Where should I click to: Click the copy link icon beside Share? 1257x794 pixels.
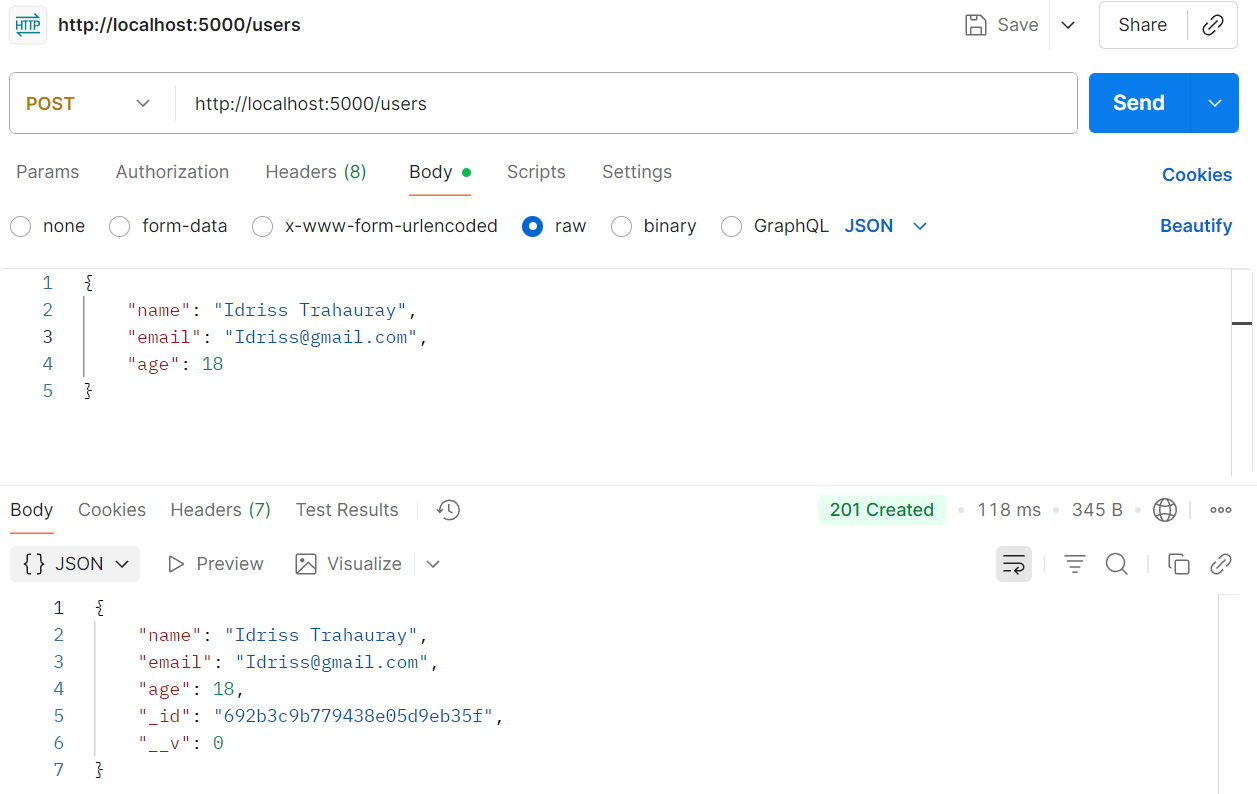point(1212,25)
